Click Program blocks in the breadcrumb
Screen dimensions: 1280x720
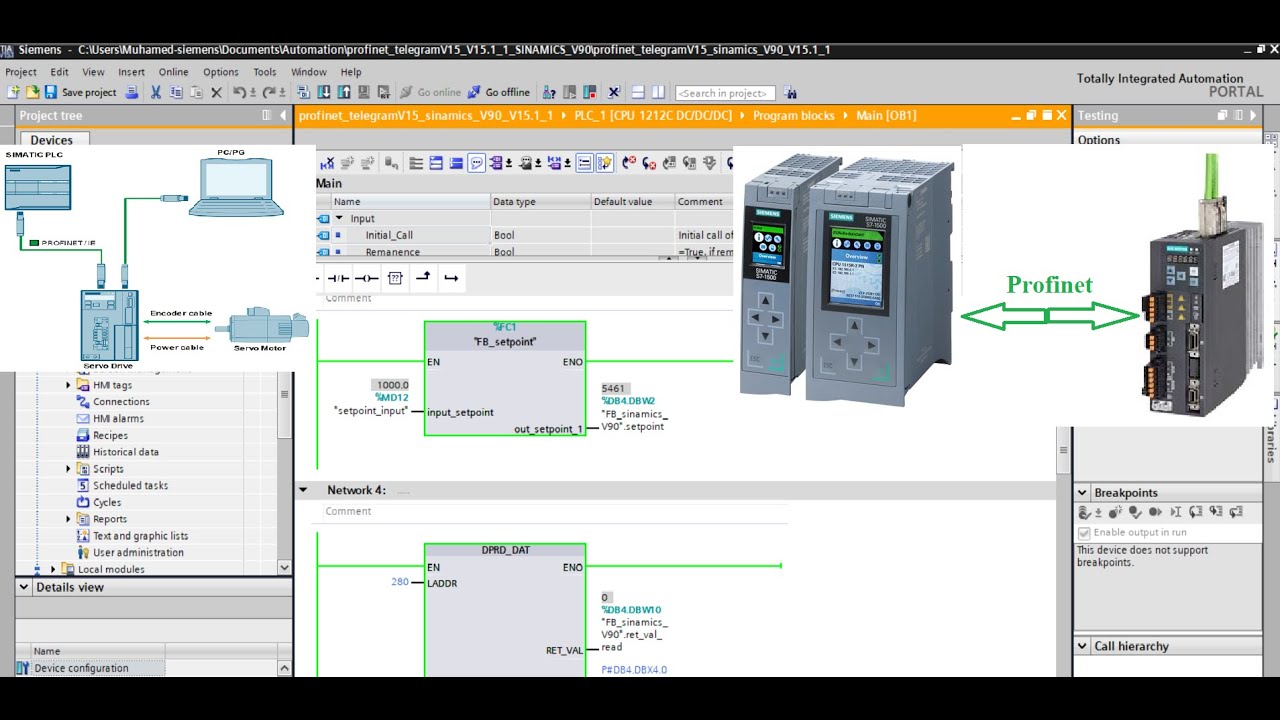[794, 115]
